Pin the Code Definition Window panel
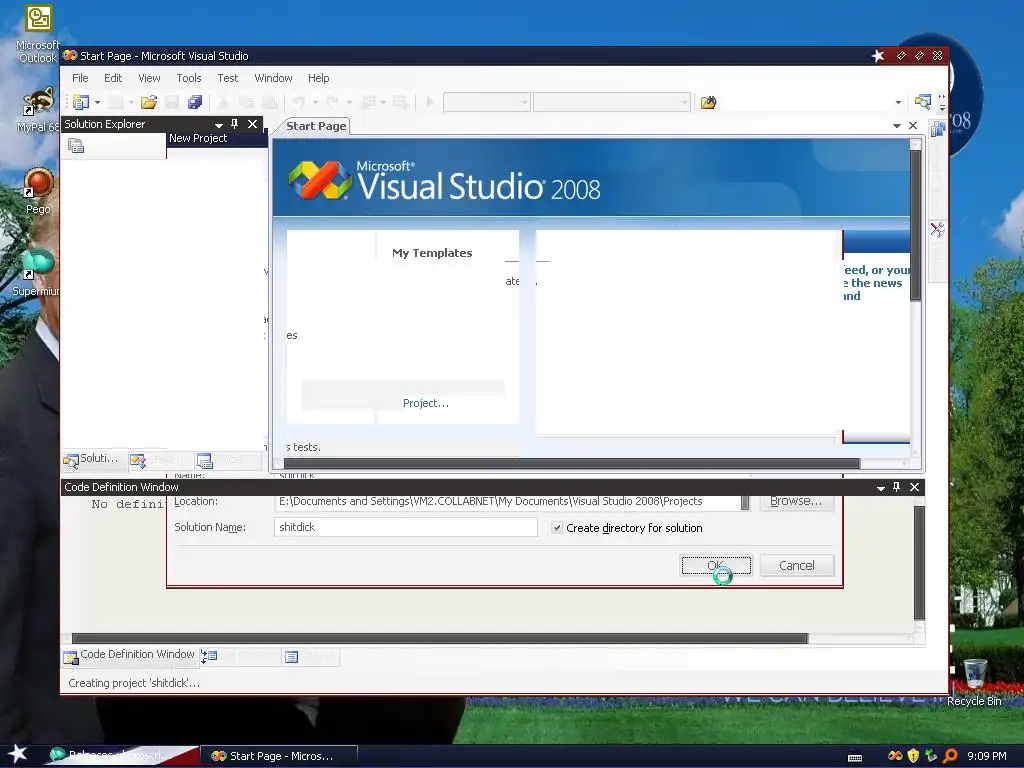 [896, 487]
